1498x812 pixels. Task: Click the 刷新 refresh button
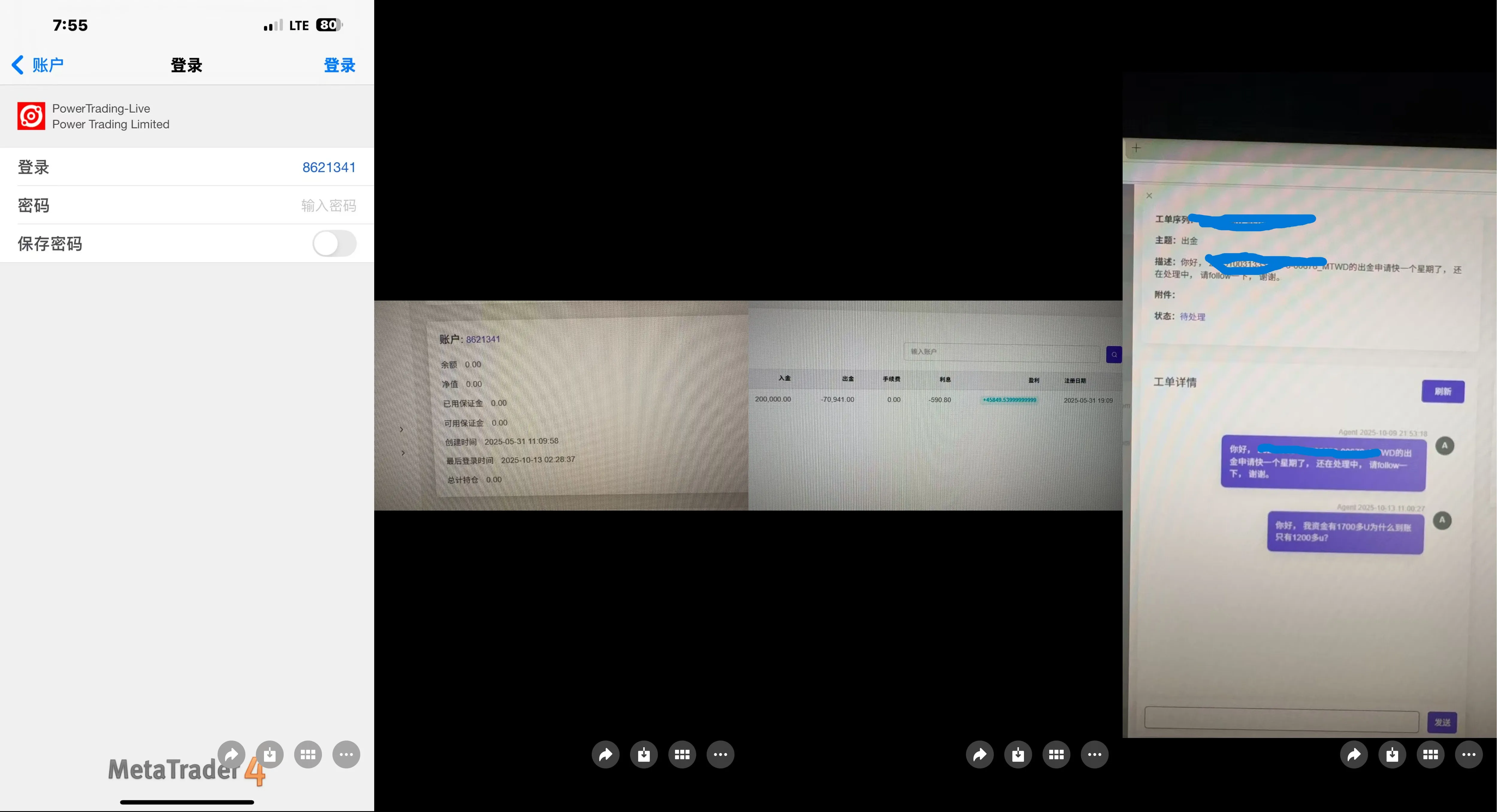tap(1443, 391)
